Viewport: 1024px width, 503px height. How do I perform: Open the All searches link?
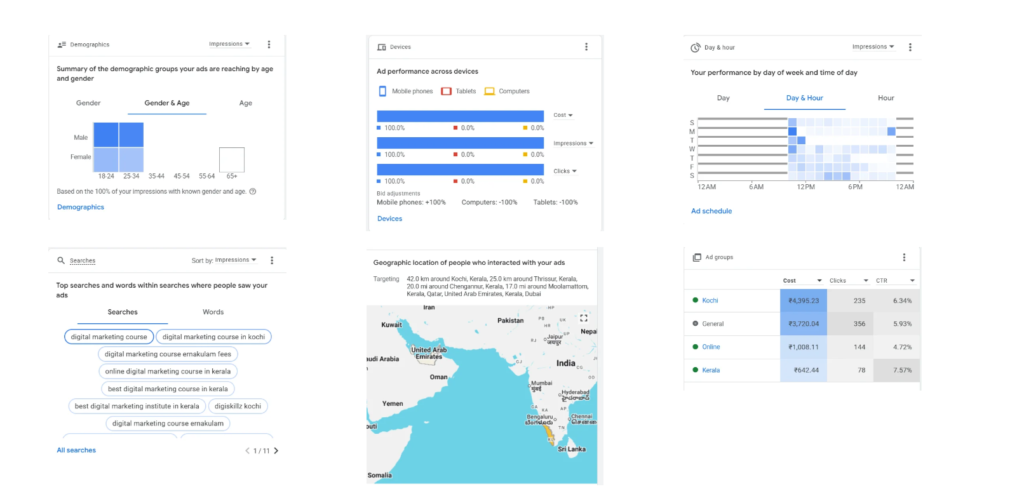coord(76,450)
